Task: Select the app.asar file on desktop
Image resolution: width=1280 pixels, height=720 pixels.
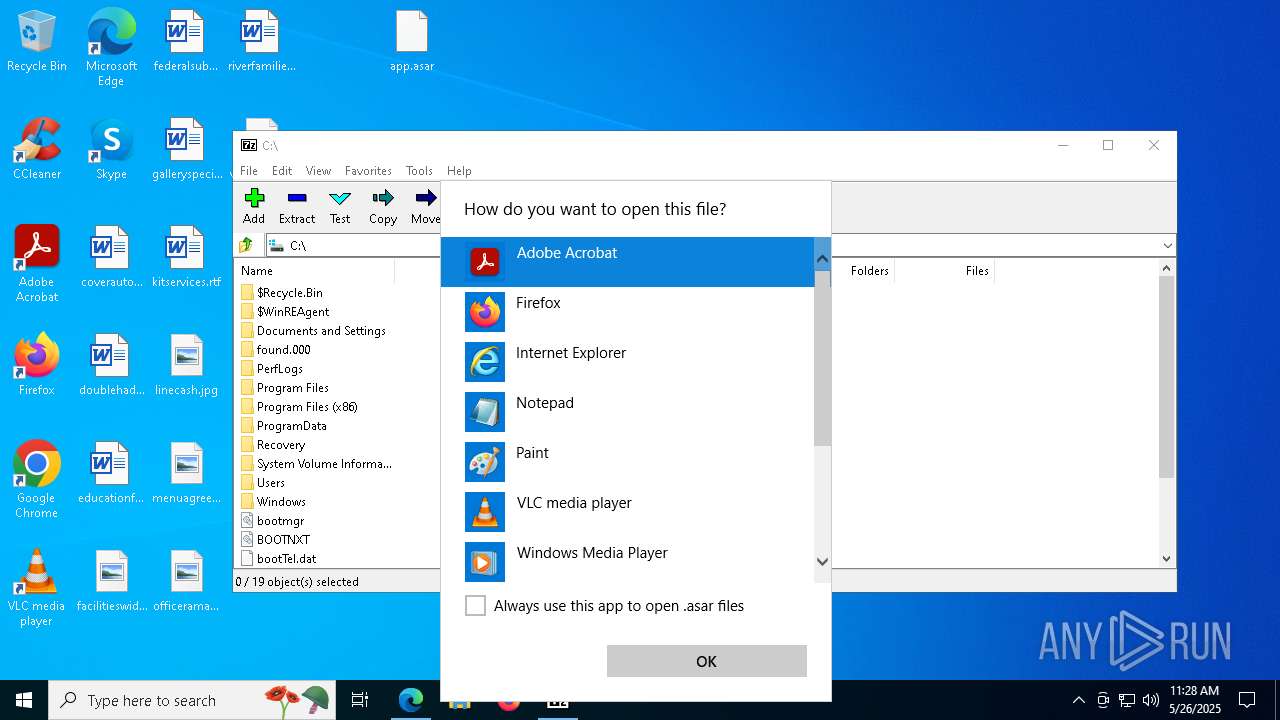Action: point(412,42)
